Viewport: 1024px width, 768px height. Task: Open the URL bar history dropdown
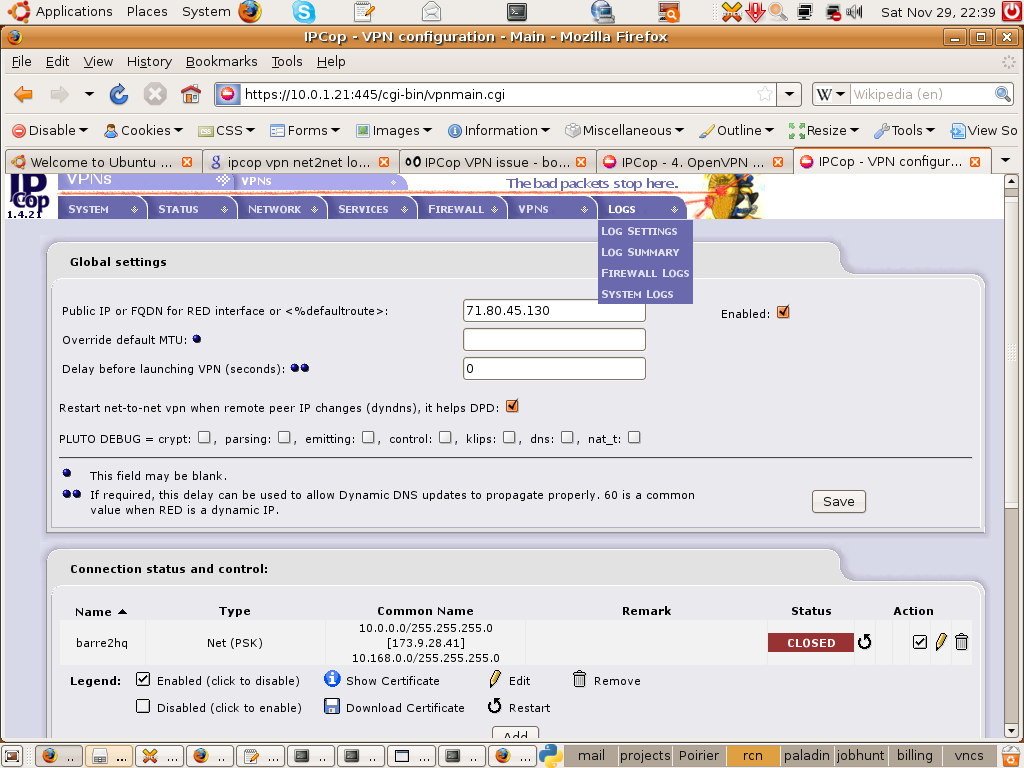[789, 94]
